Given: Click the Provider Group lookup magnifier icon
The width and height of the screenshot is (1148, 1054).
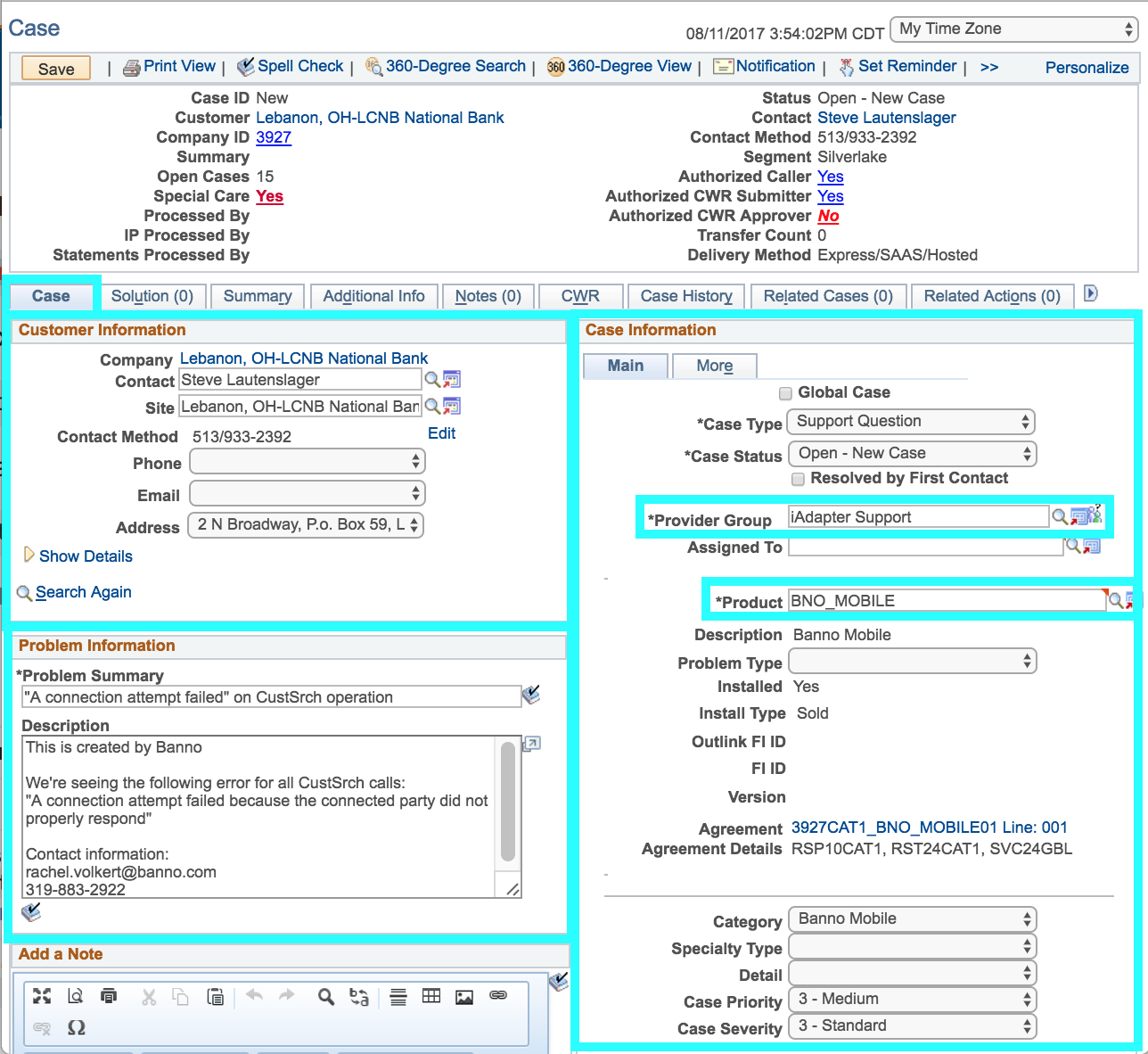Looking at the screenshot, I should click(1059, 517).
